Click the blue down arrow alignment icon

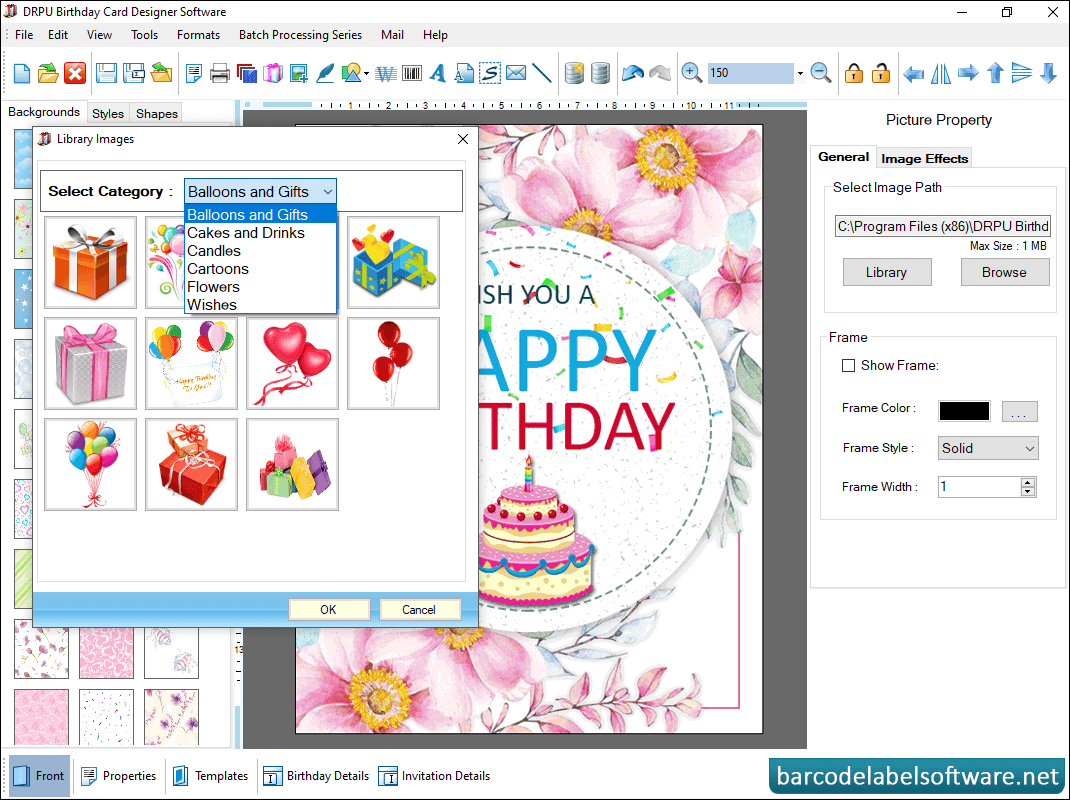click(x=1049, y=73)
